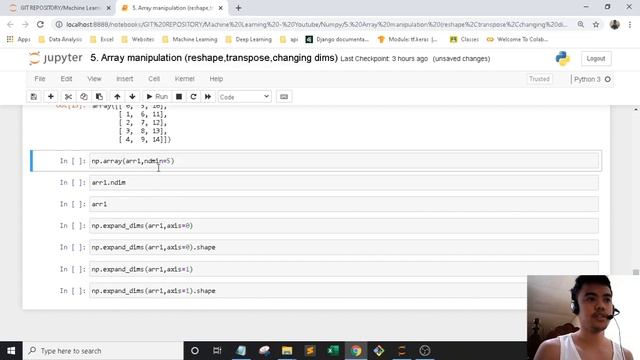Viewport: 640px width, 360px height.
Task: Cut selected cells with the scissors icon
Action: pyautogui.click(x=68, y=97)
